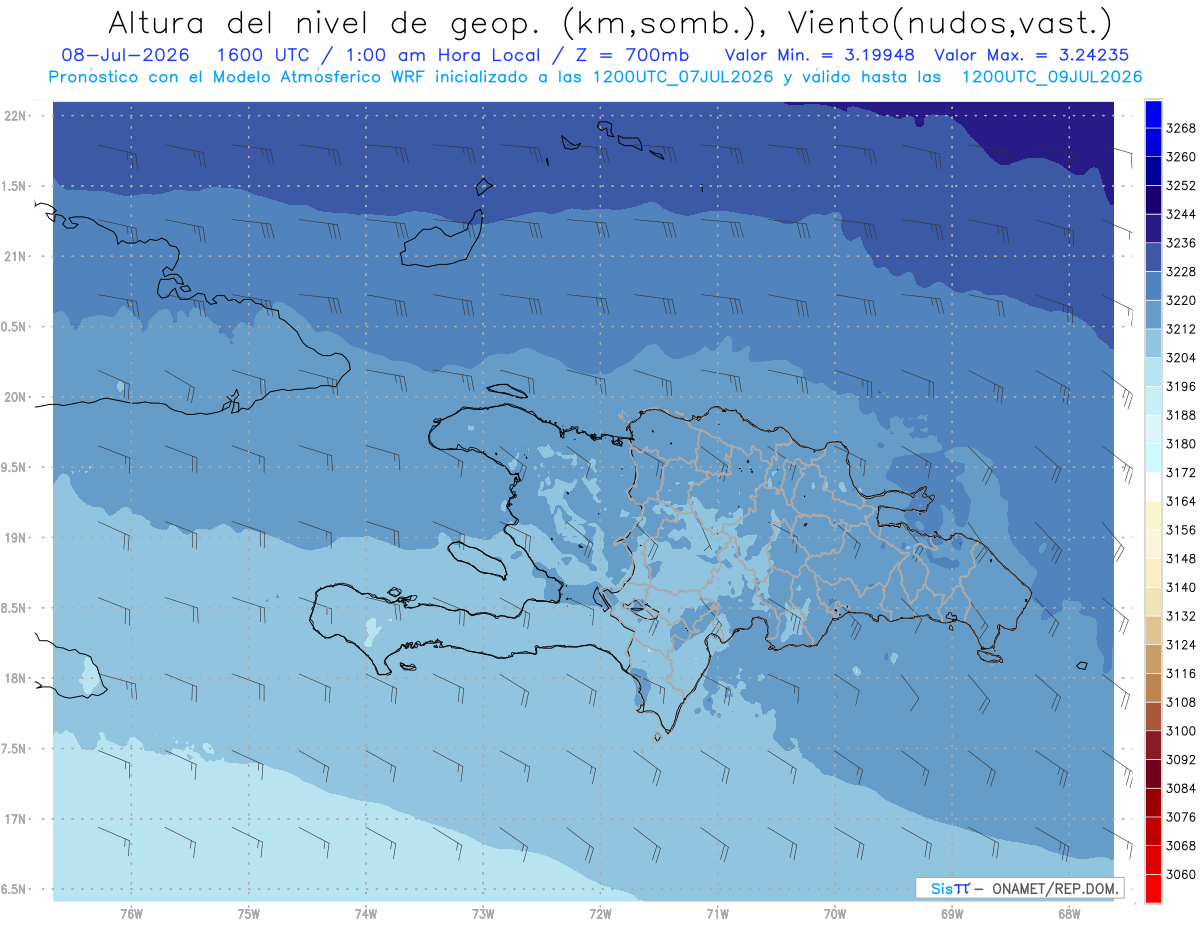Click the '3068' color bar value
The height and width of the screenshot is (927, 1200).
click(1181, 846)
